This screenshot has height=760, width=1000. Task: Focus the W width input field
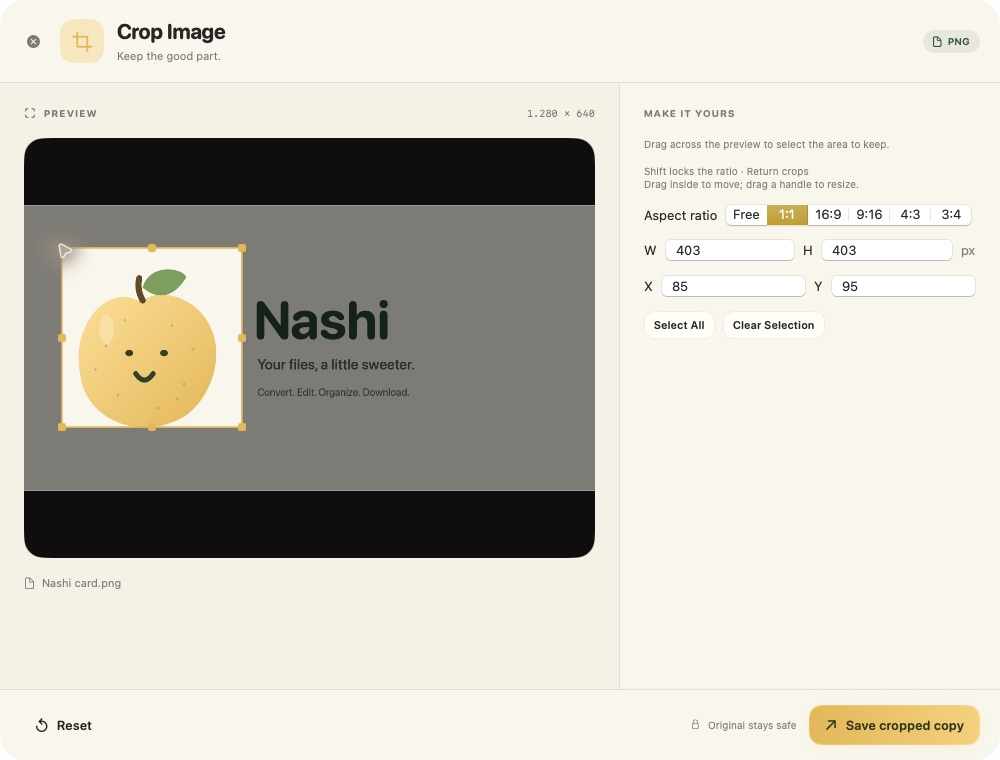pyautogui.click(x=730, y=251)
